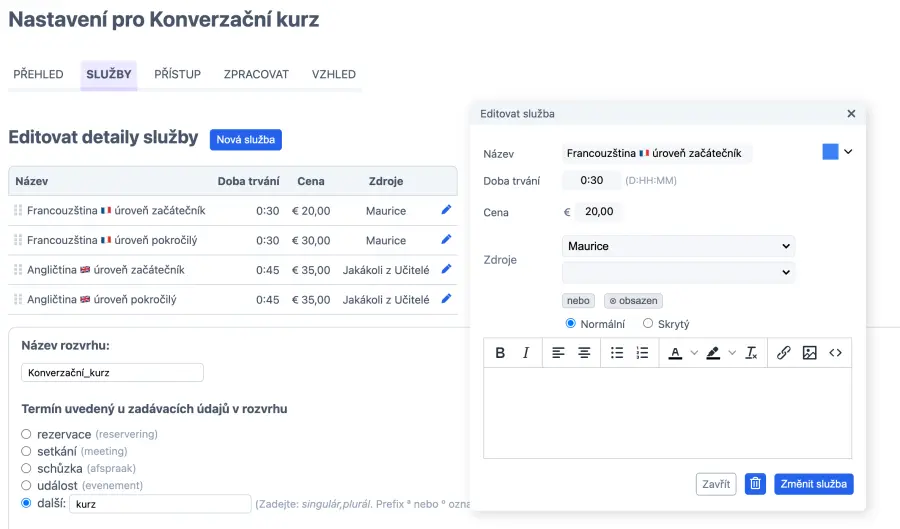Expand the color picker chevron
Image resolution: width=900 pixels, height=529 pixels.
pos(848,152)
